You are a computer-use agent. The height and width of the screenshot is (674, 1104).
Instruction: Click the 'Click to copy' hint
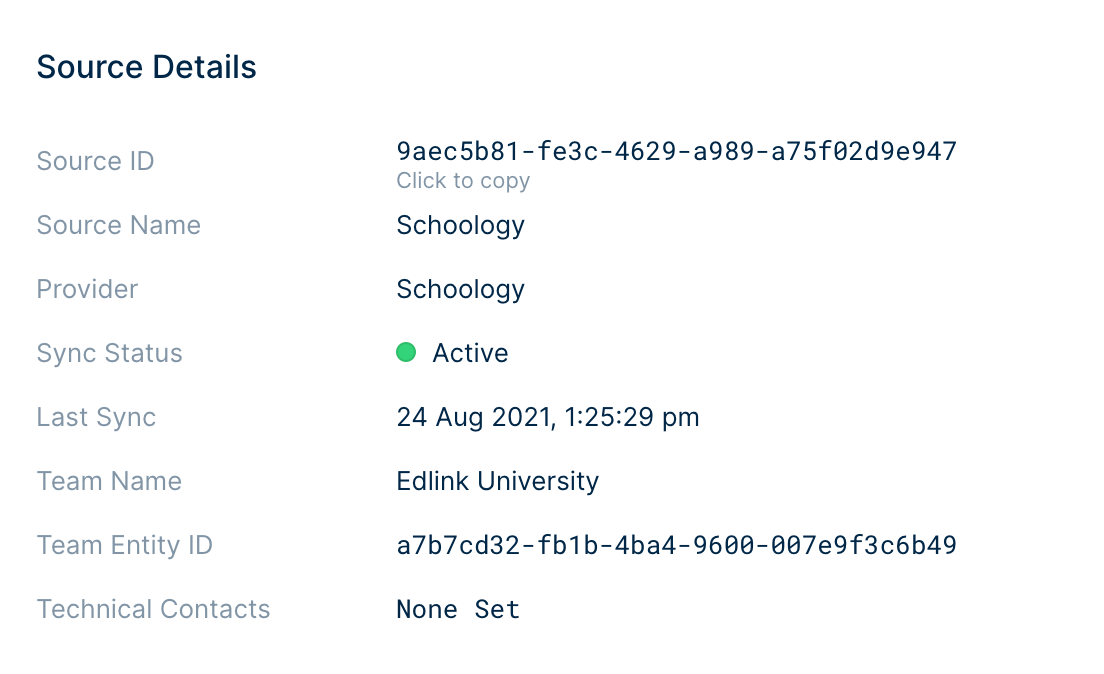pos(463,181)
